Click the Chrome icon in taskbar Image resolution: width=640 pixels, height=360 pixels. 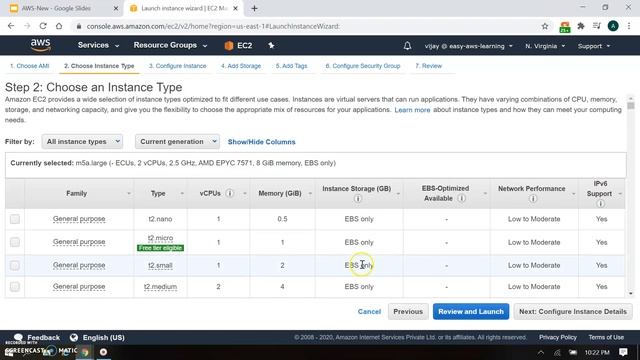[84, 352]
